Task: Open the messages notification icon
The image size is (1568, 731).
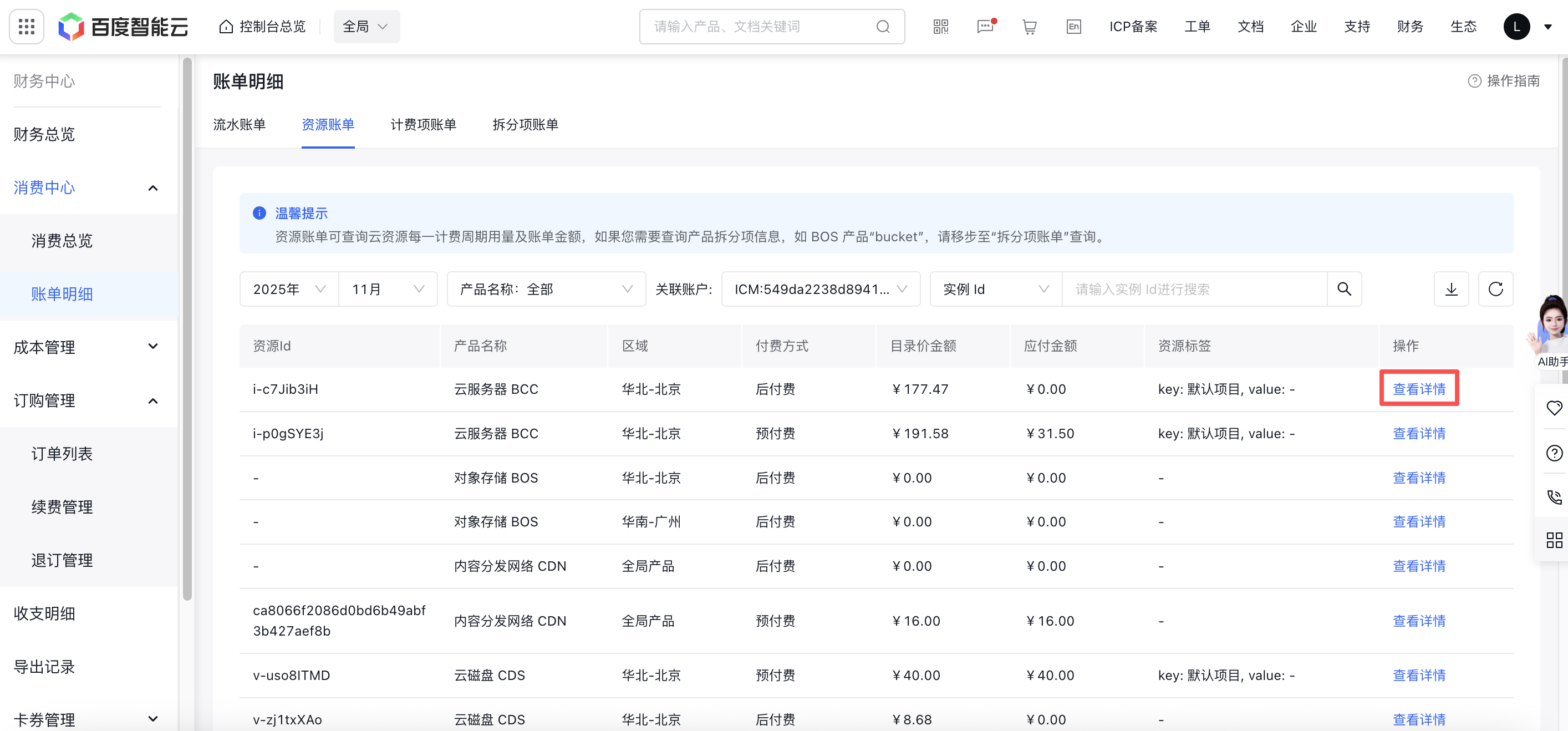Action: [985, 27]
